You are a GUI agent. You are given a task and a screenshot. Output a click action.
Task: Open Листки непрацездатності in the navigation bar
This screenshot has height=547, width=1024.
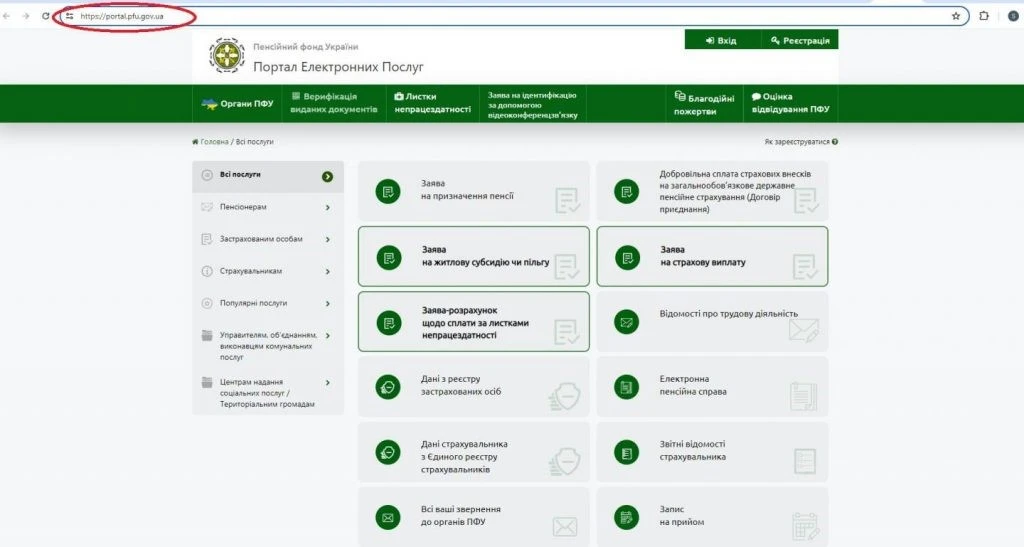[x=433, y=103]
